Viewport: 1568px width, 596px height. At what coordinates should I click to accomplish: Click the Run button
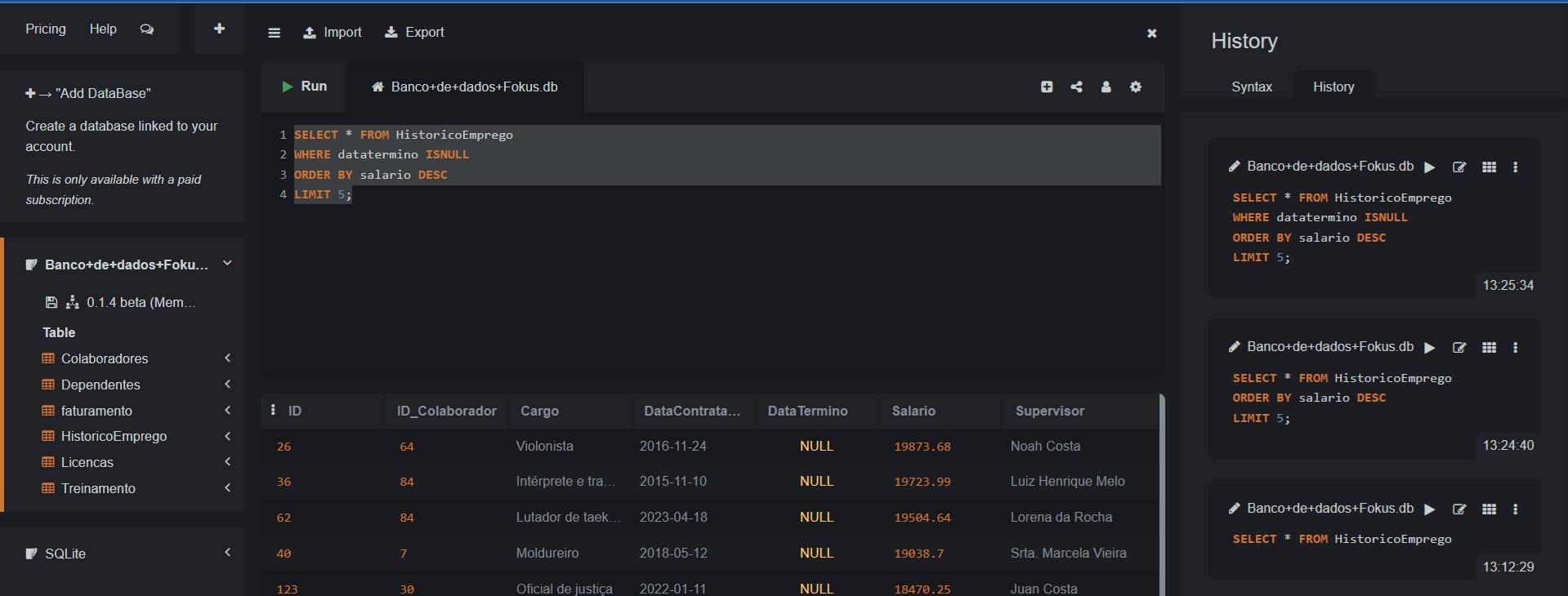(304, 87)
